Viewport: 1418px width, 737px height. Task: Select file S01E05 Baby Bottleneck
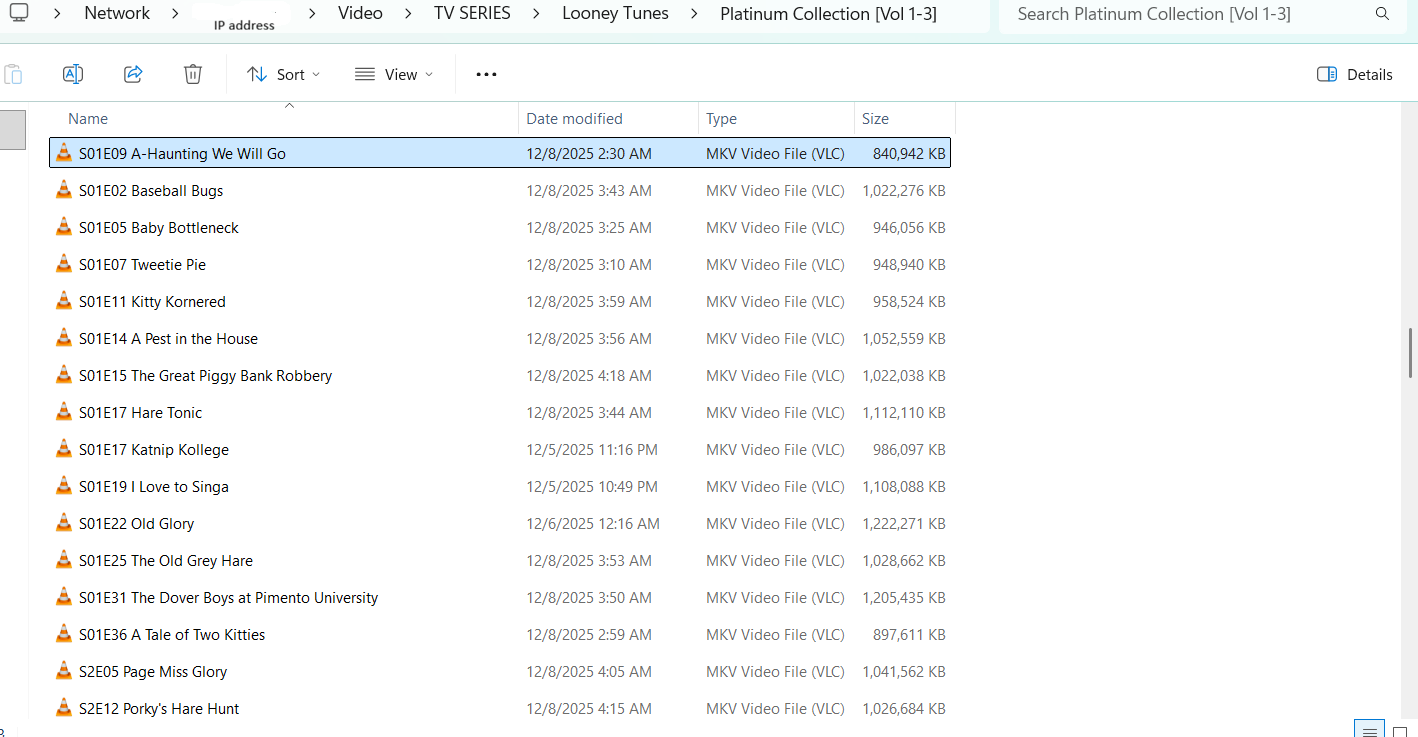click(x=500, y=227)
